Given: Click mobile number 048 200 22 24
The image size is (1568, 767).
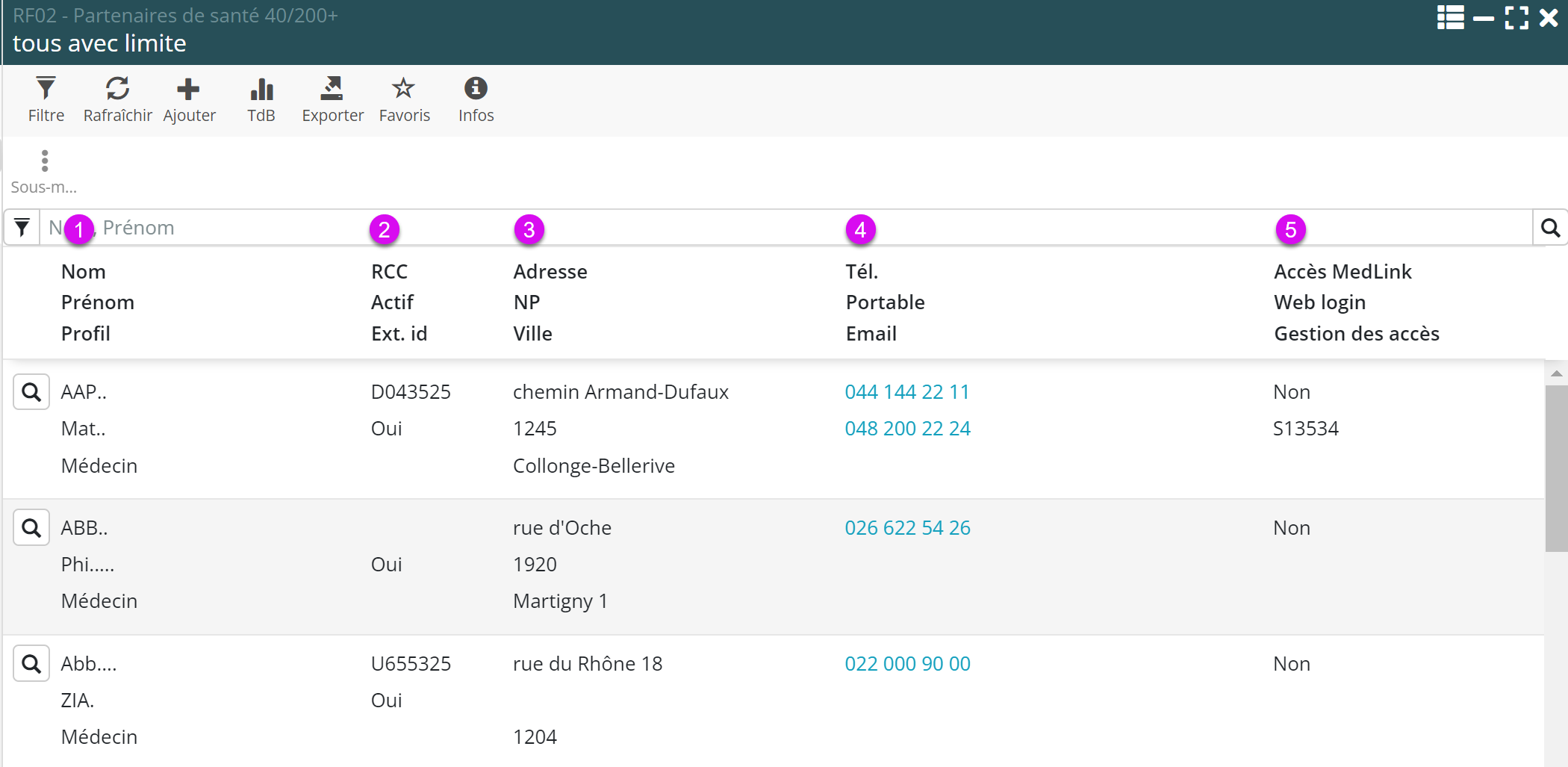Looking at the screenshot, I should point(907,429).
